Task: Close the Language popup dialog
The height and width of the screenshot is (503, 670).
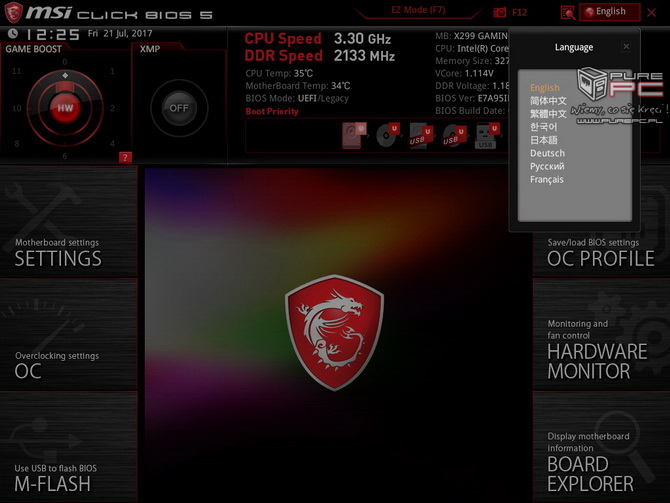Action: (626, 47)
